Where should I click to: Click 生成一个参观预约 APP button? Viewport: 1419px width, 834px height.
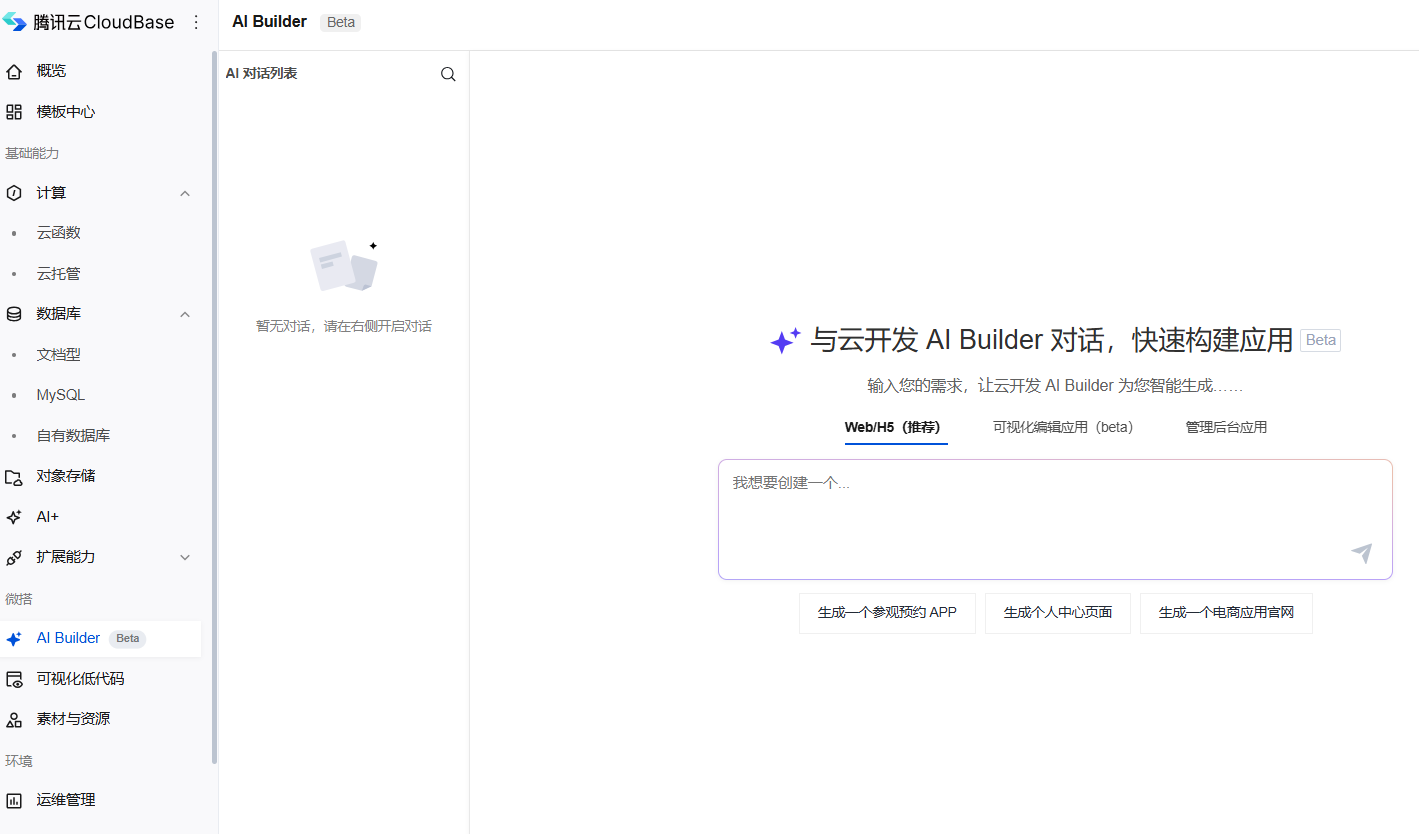click(886, 613)
